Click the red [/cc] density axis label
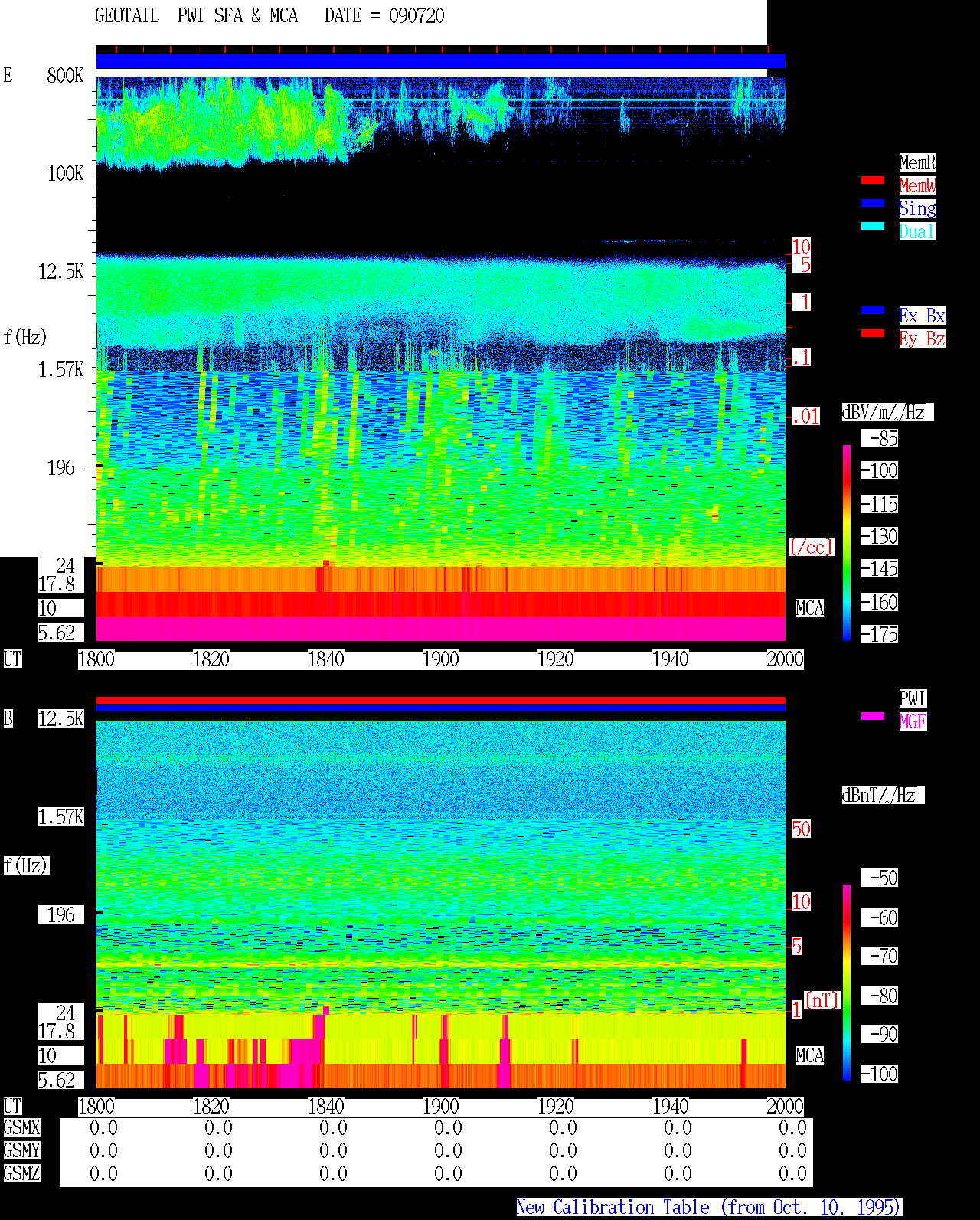 (811, 548)
